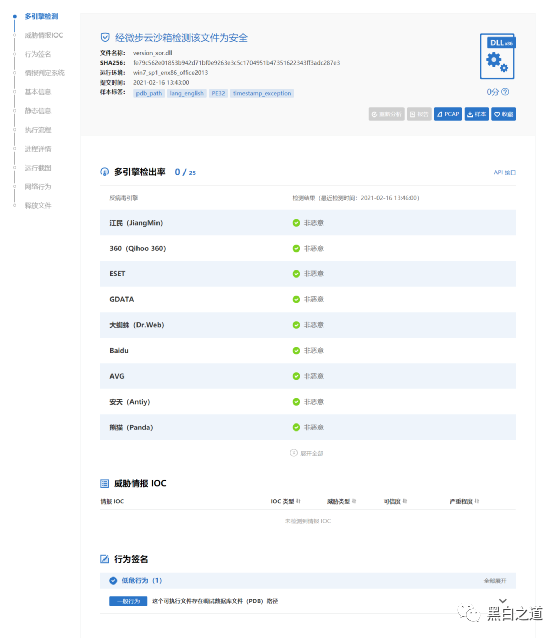Viewport: 560px width, 638px height.
Task: Click the 多引擎检出率 section icon
Action: click(105, 172)
